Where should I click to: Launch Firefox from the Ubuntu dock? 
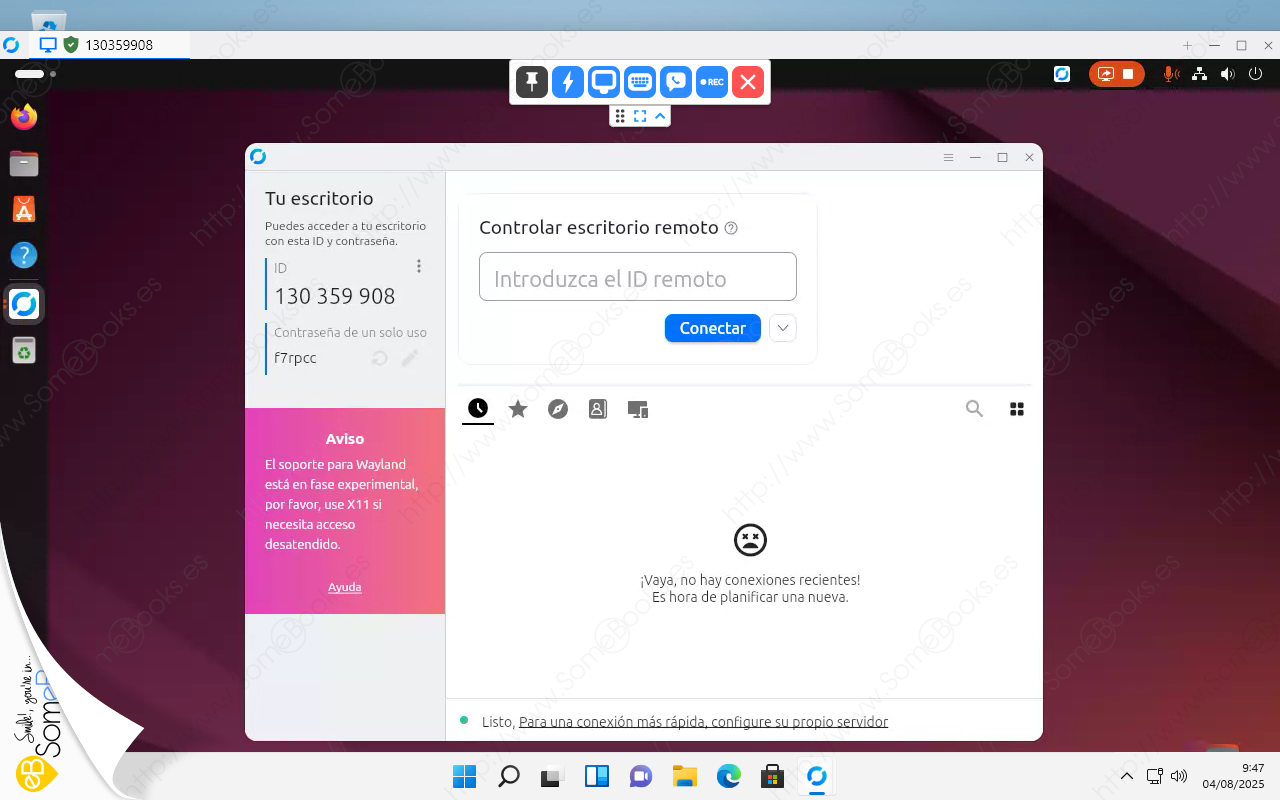[x=24, y=117]
